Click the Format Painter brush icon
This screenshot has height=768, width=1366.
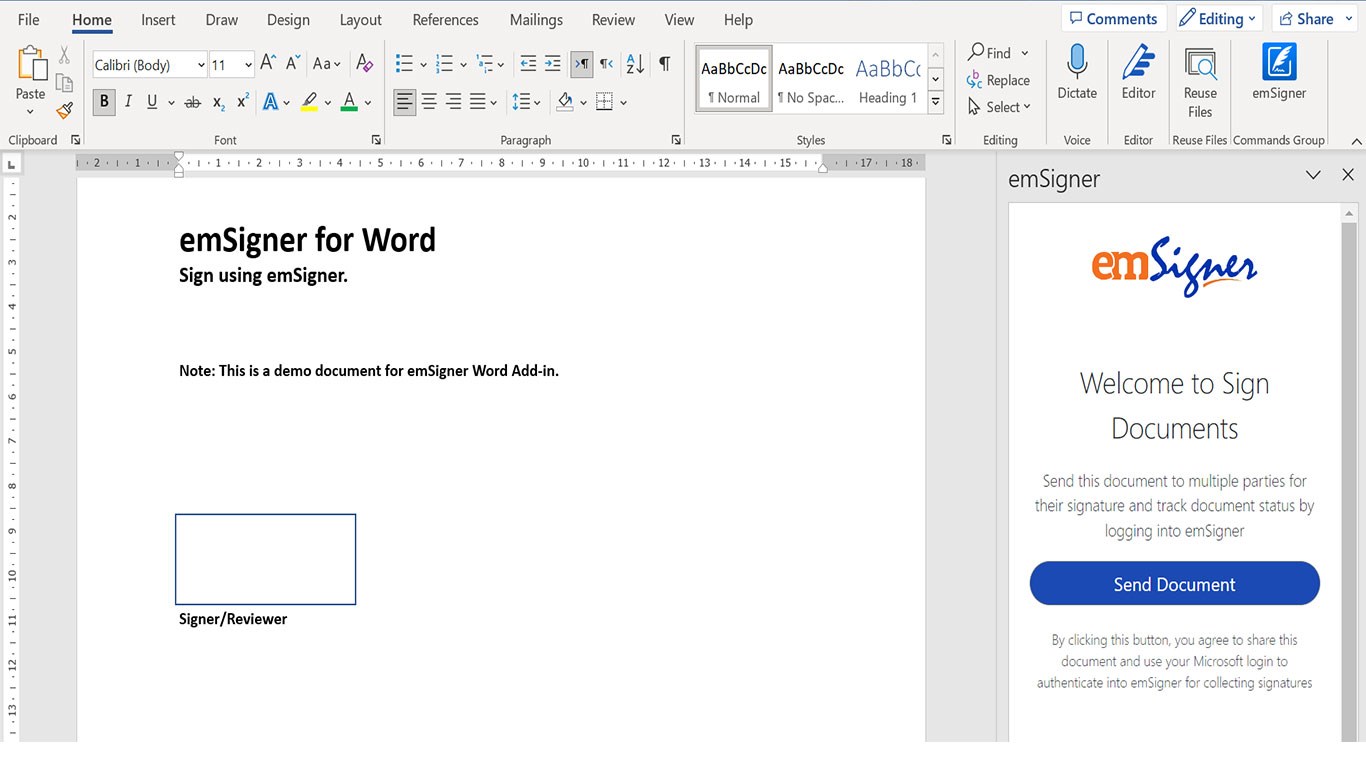pyautogui.click(x=64, y=110)
